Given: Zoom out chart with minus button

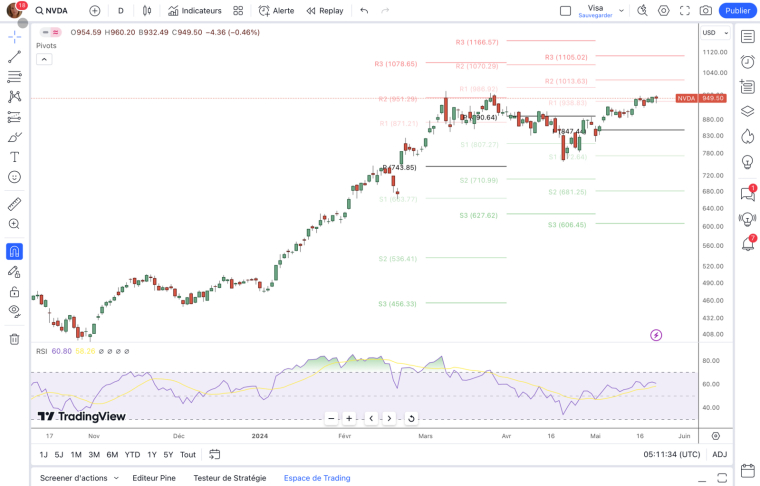Looking at the screenshot, I should tap(331, 419).
